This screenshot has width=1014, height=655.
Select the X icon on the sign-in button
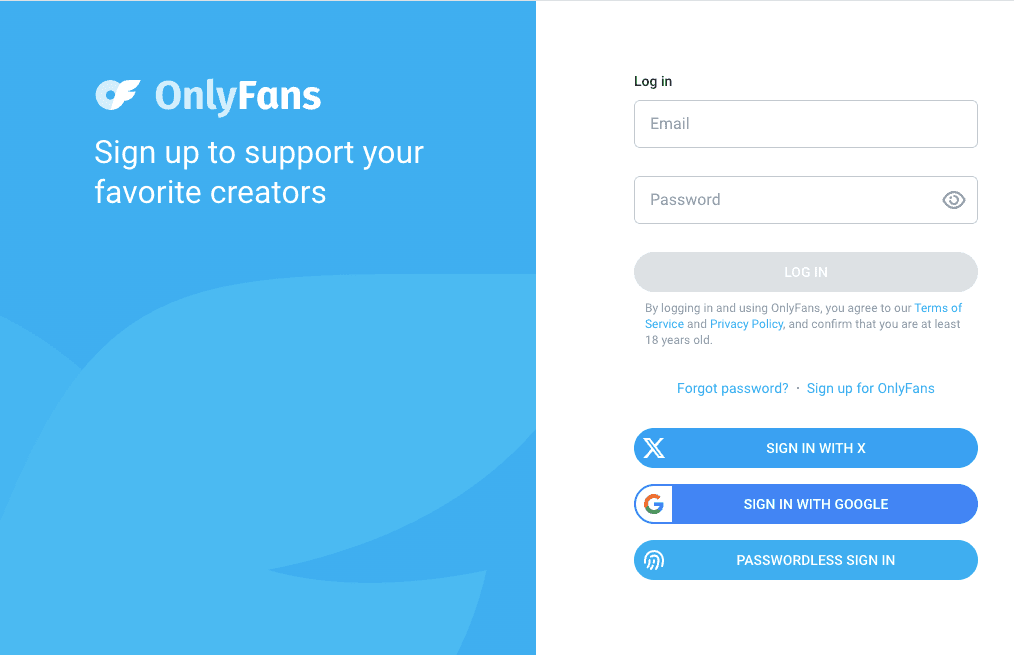(654, 448)
